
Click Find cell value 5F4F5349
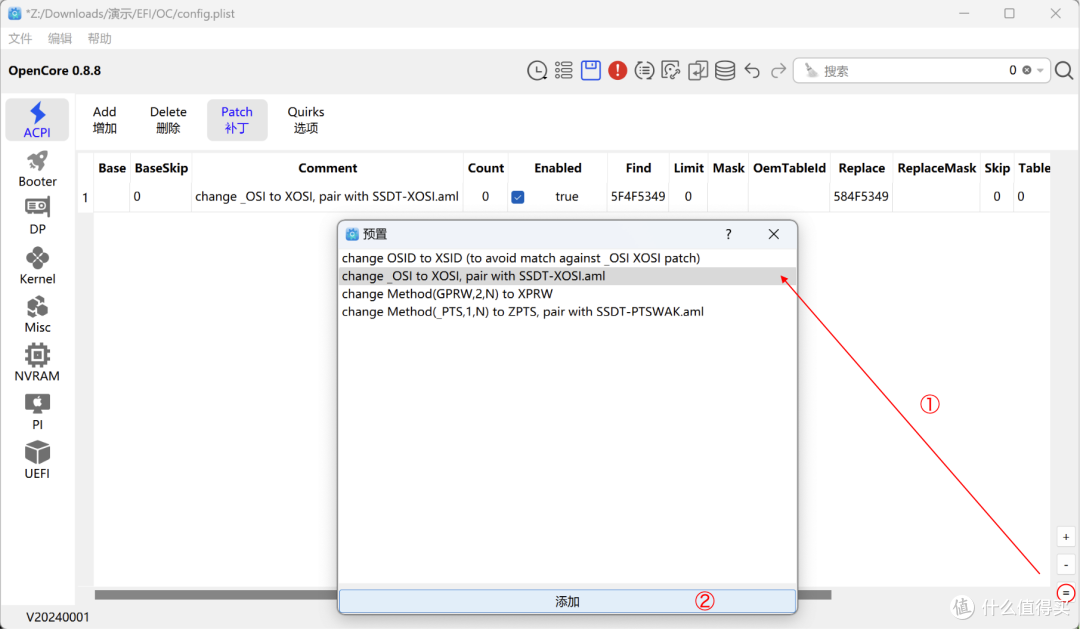click(x=638, y=197)
